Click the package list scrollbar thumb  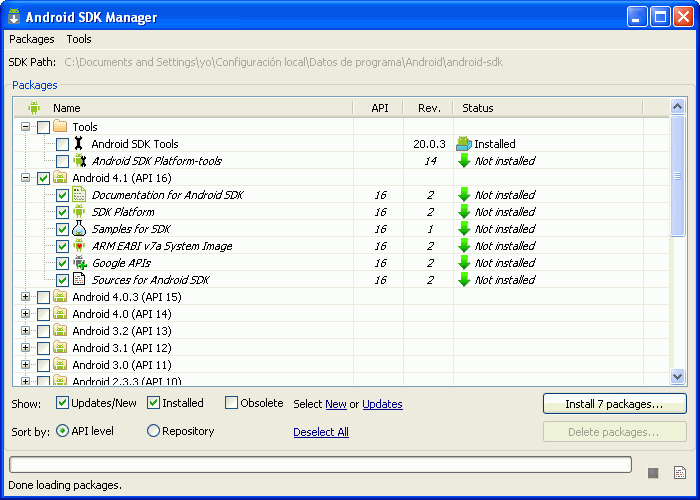[677, 175]
